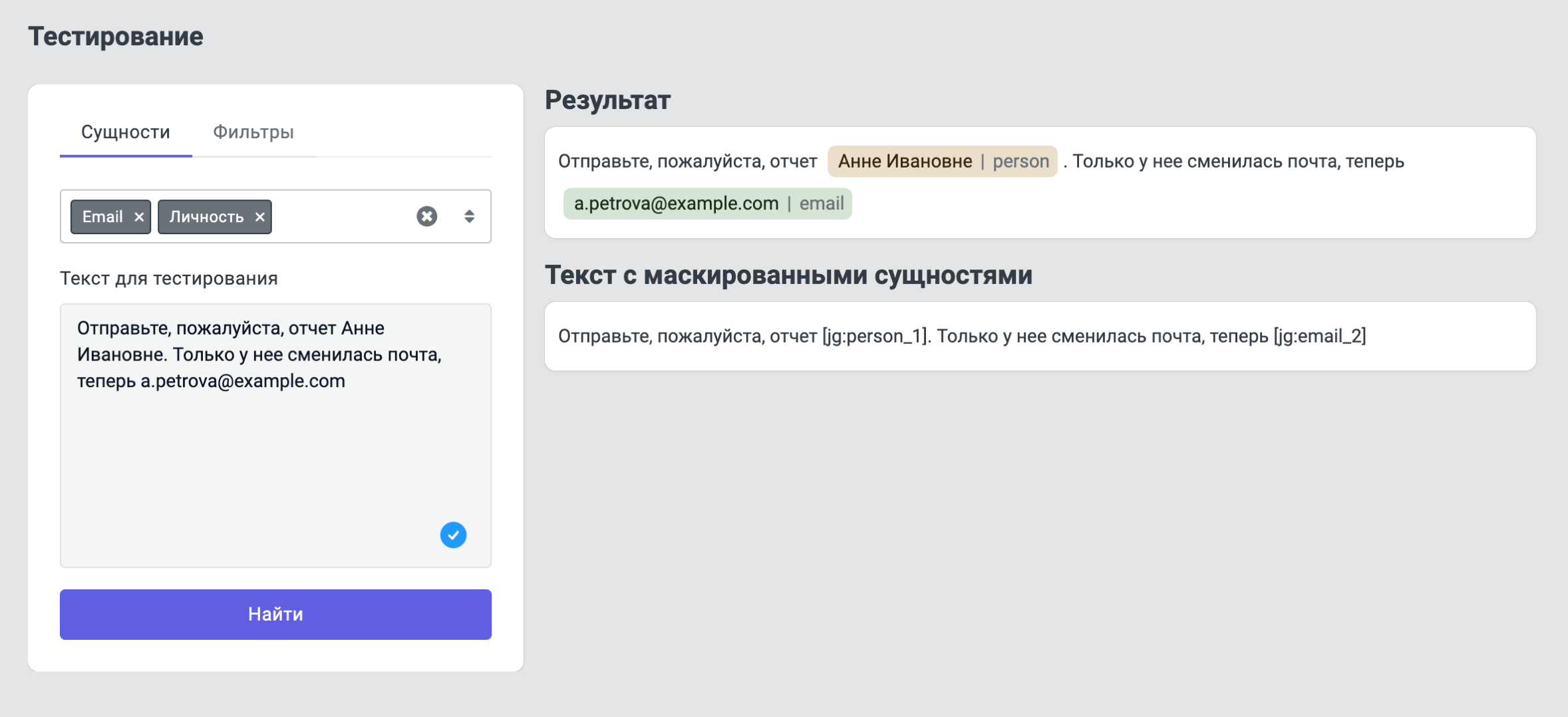This screenshot has width=1568, height=717.
Task: Expand the entities dropdown arrows
Action: [469, 216]
